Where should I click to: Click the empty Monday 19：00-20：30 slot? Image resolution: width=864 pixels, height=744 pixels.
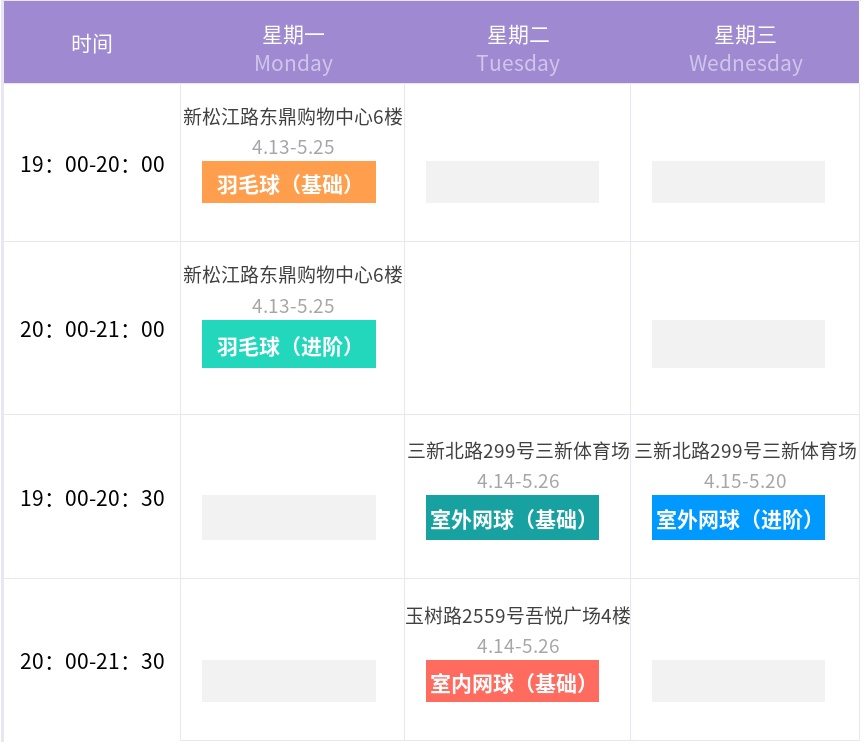(x=289, y=517)
